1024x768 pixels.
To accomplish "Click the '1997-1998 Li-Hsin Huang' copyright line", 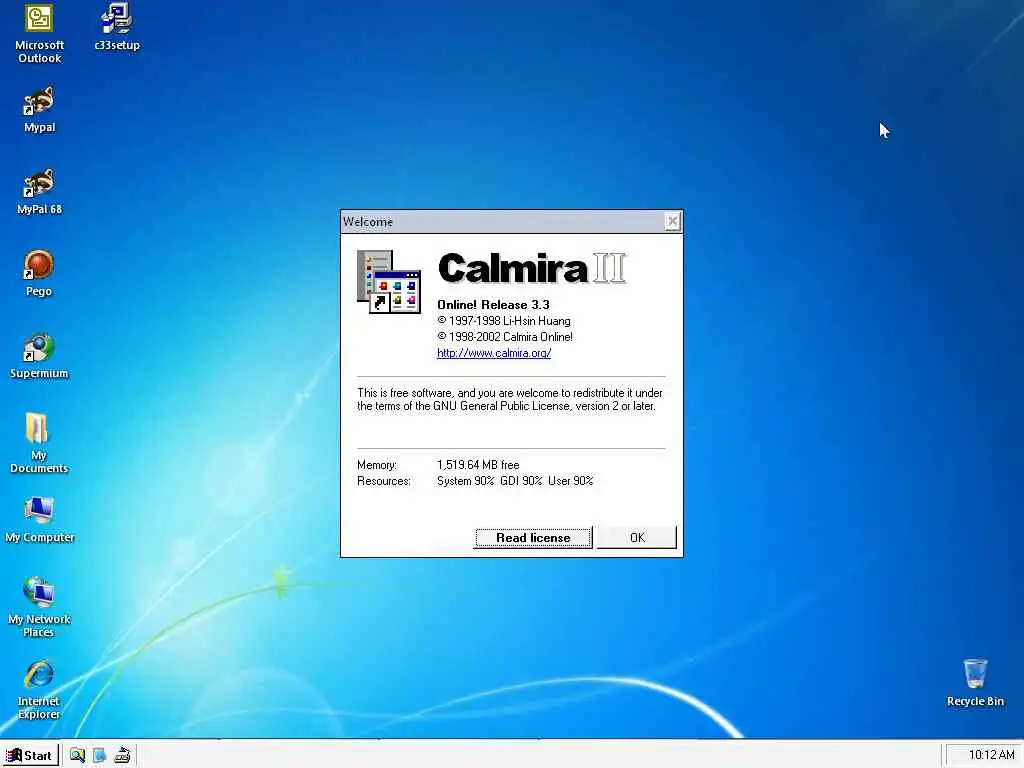I will click(x=504, y=321).
